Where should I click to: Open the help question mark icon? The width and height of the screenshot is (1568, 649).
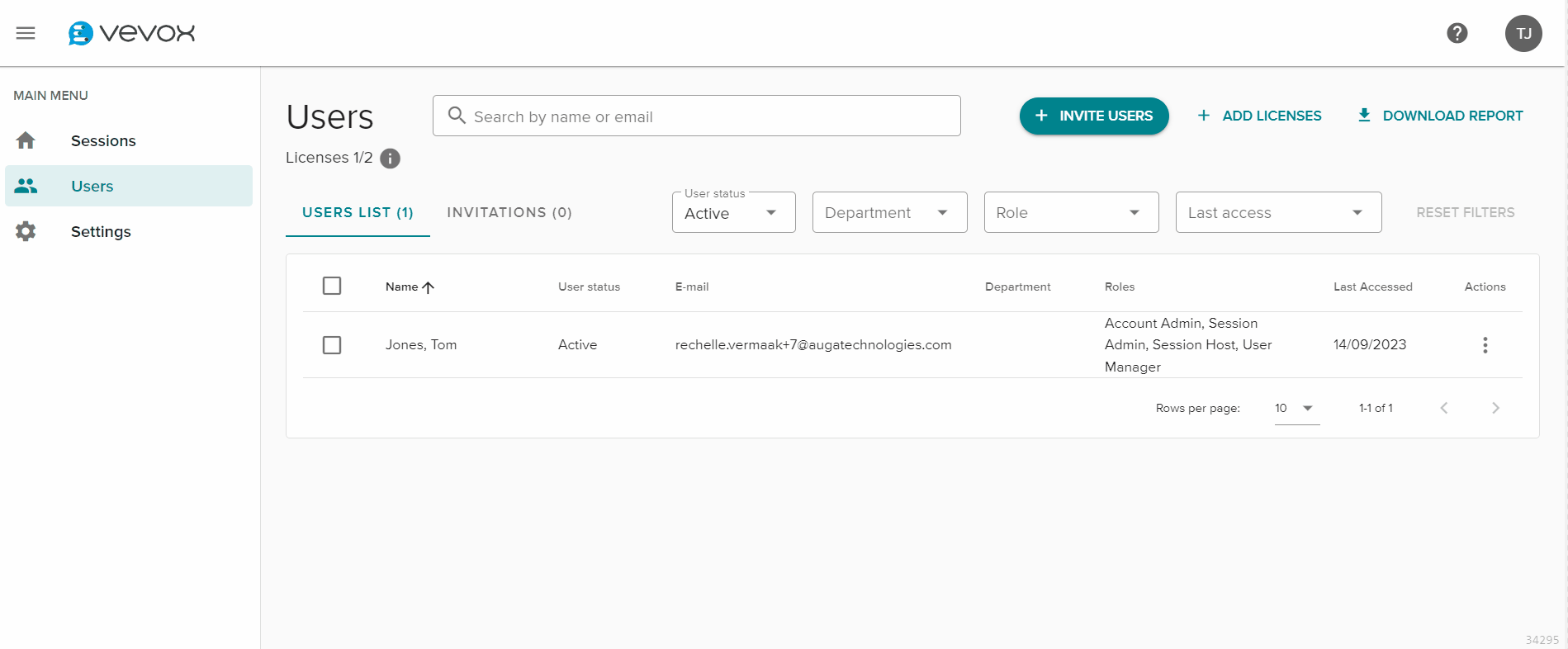[1457, 33]
